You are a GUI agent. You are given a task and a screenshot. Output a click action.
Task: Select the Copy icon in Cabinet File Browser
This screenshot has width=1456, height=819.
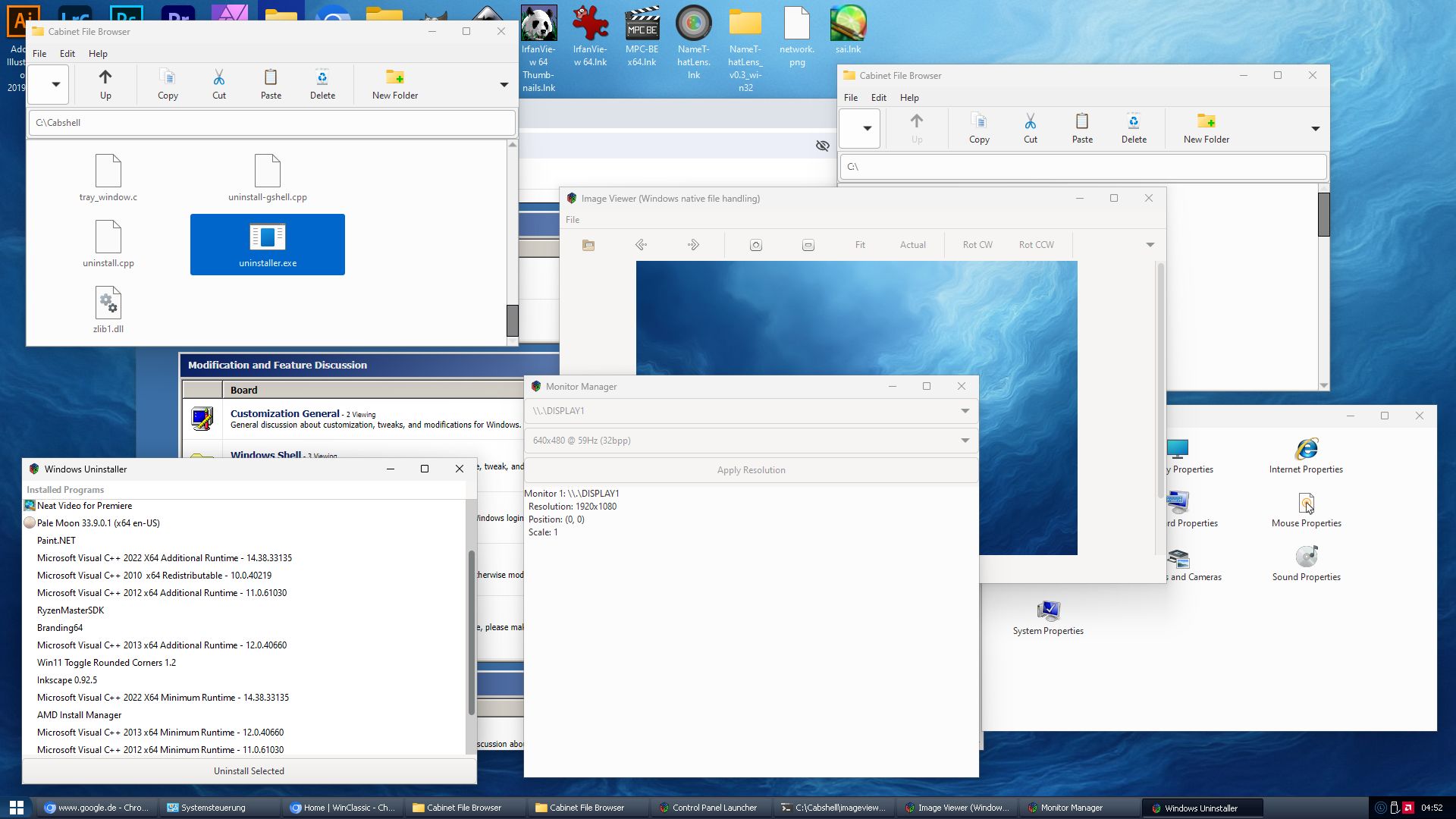[x=167, y=83]
